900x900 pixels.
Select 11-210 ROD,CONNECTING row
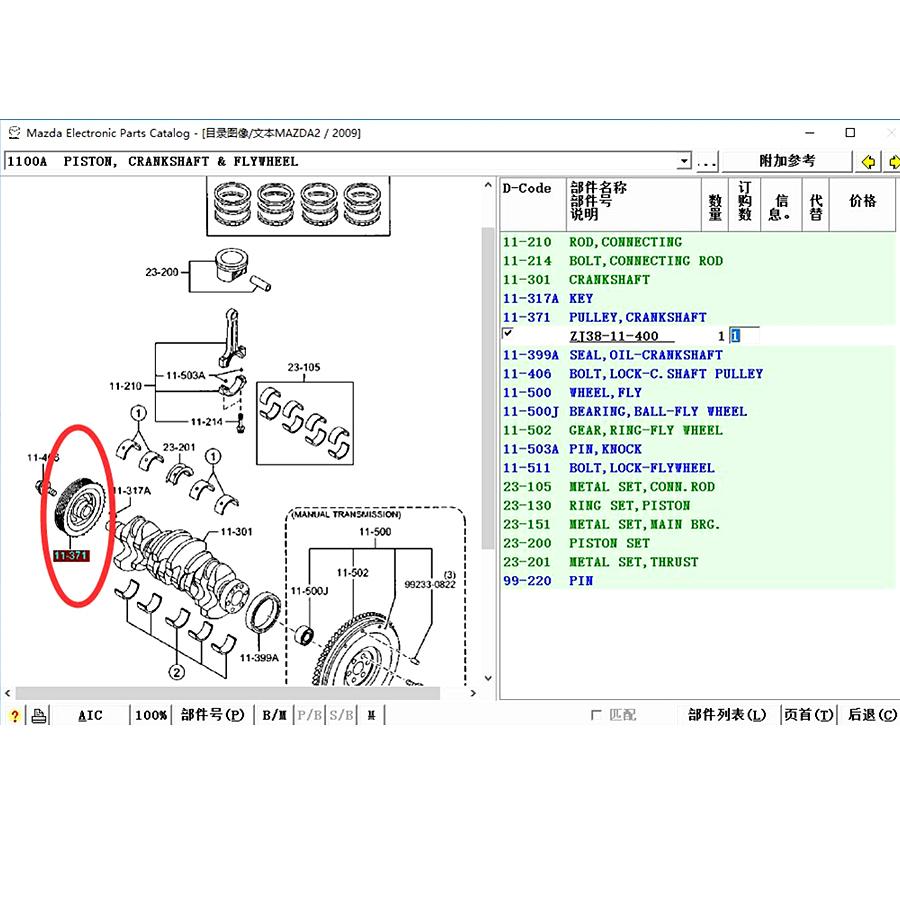pyautogui.click(x=698, y=242)
